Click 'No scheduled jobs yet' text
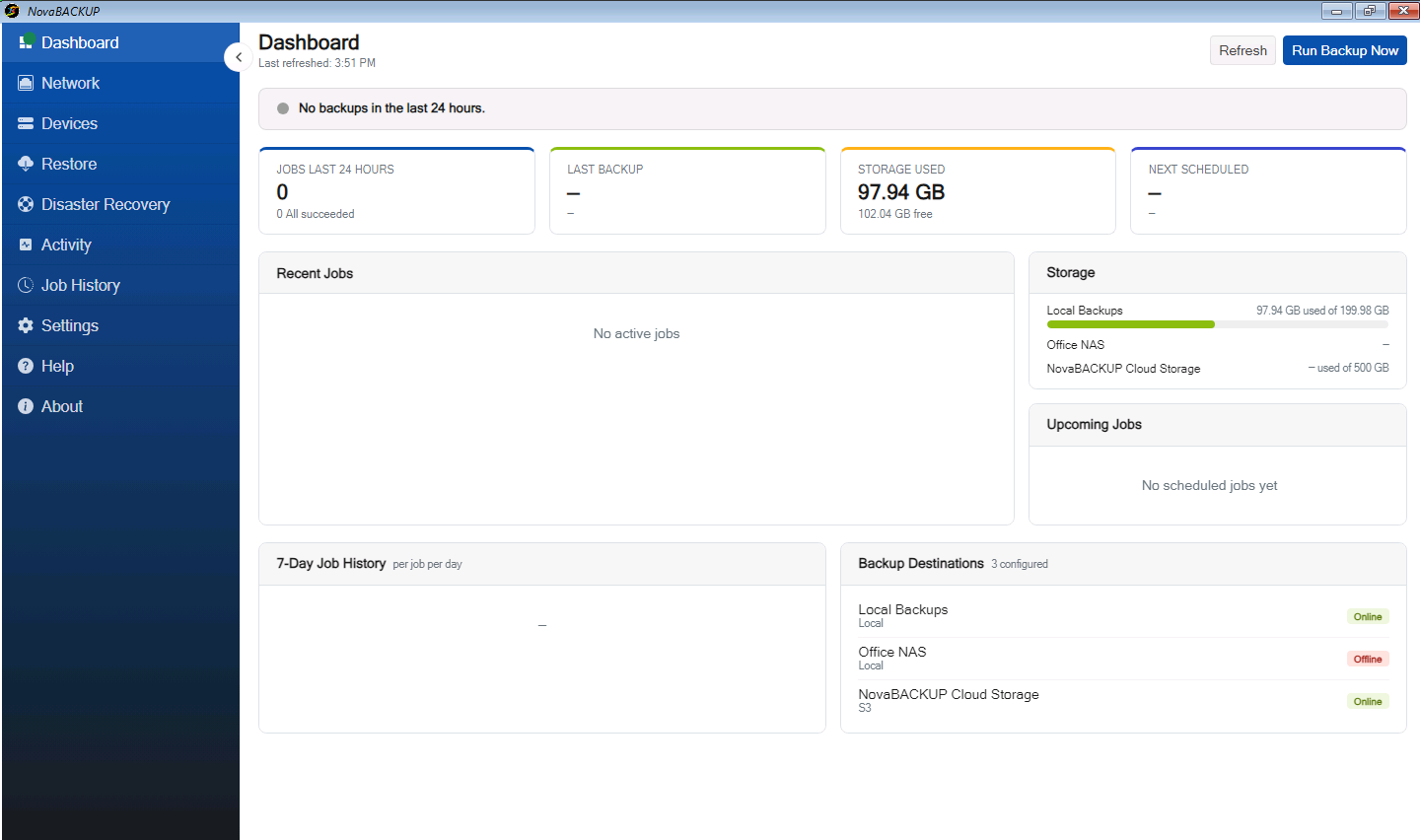1420x840 pixels. tap(1209, 485)
